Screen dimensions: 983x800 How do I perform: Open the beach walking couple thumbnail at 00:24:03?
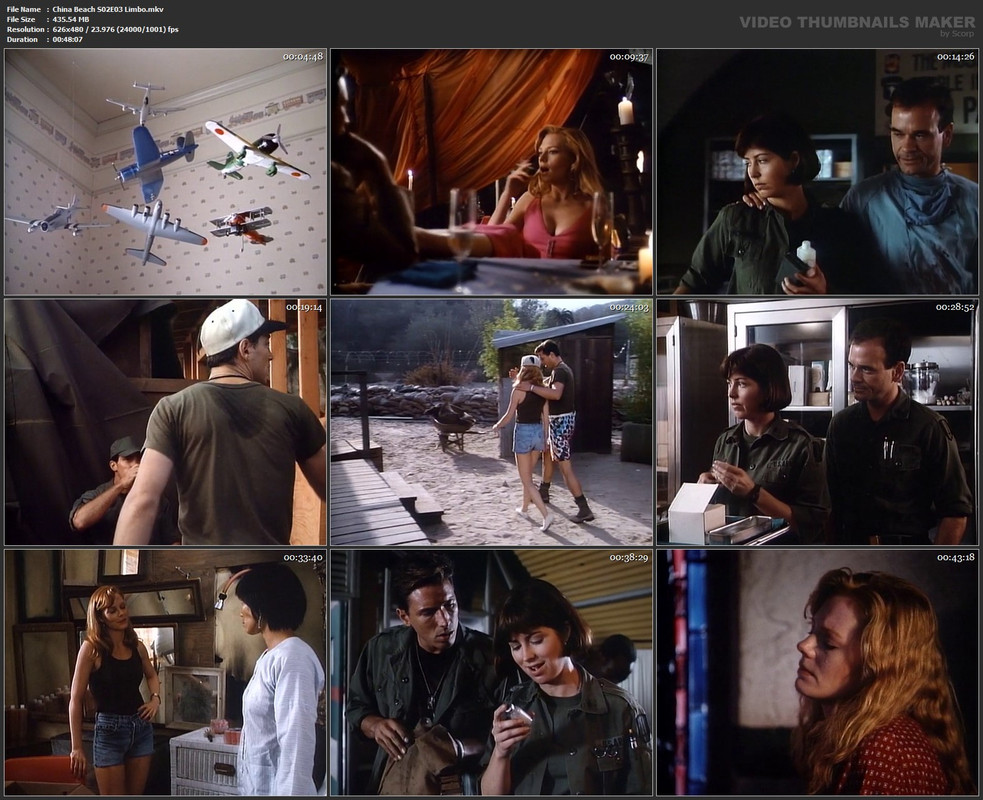pyautogui.click(x=492, y=422)
